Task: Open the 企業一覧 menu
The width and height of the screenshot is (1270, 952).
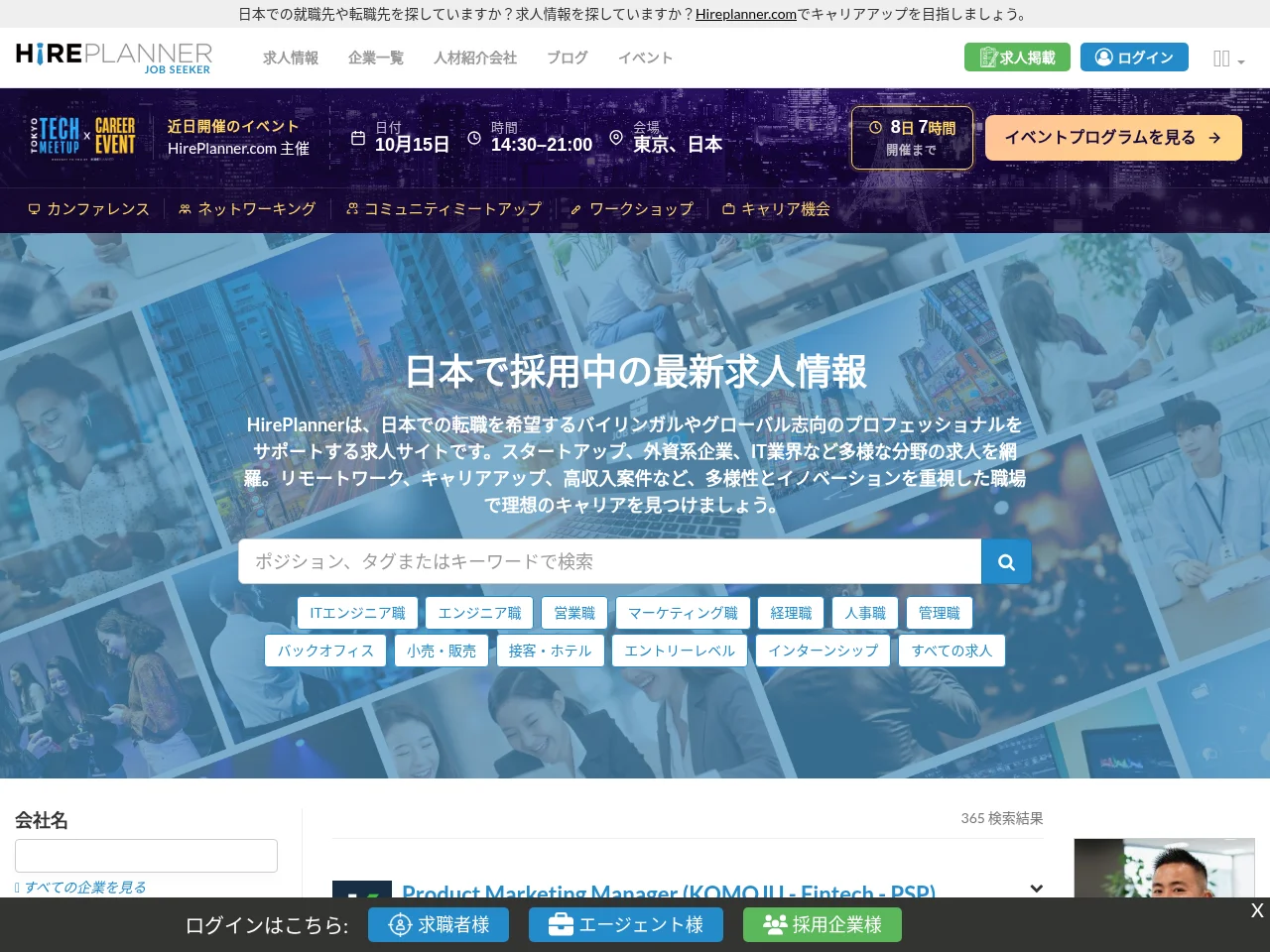Action: coord(376,58)
